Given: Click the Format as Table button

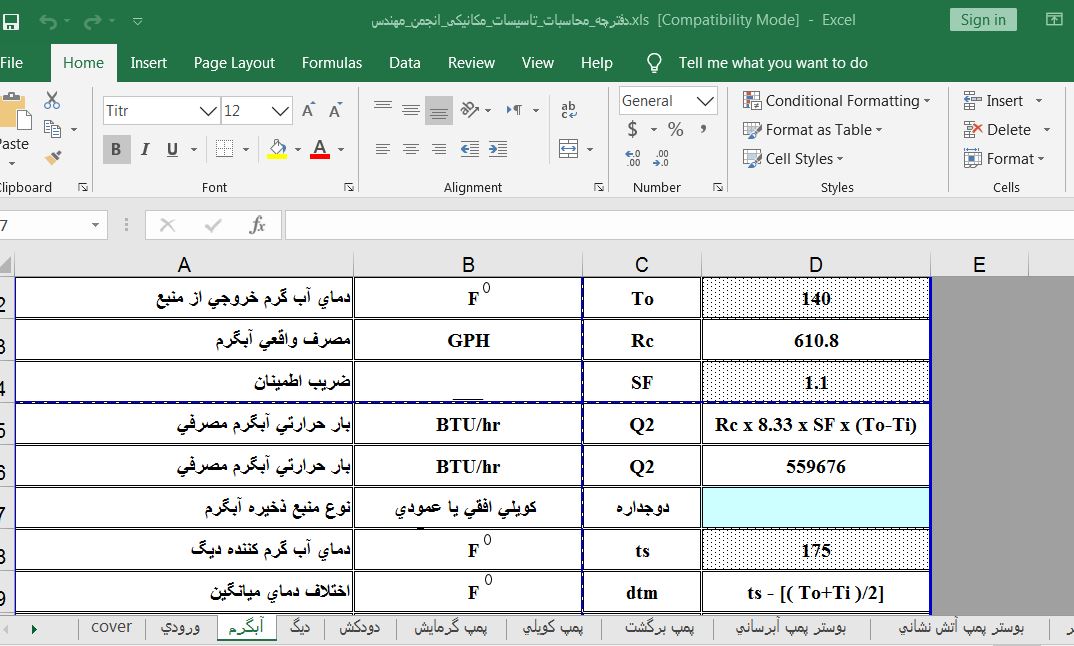Looking at the screenshot, I should pos(813,130).
